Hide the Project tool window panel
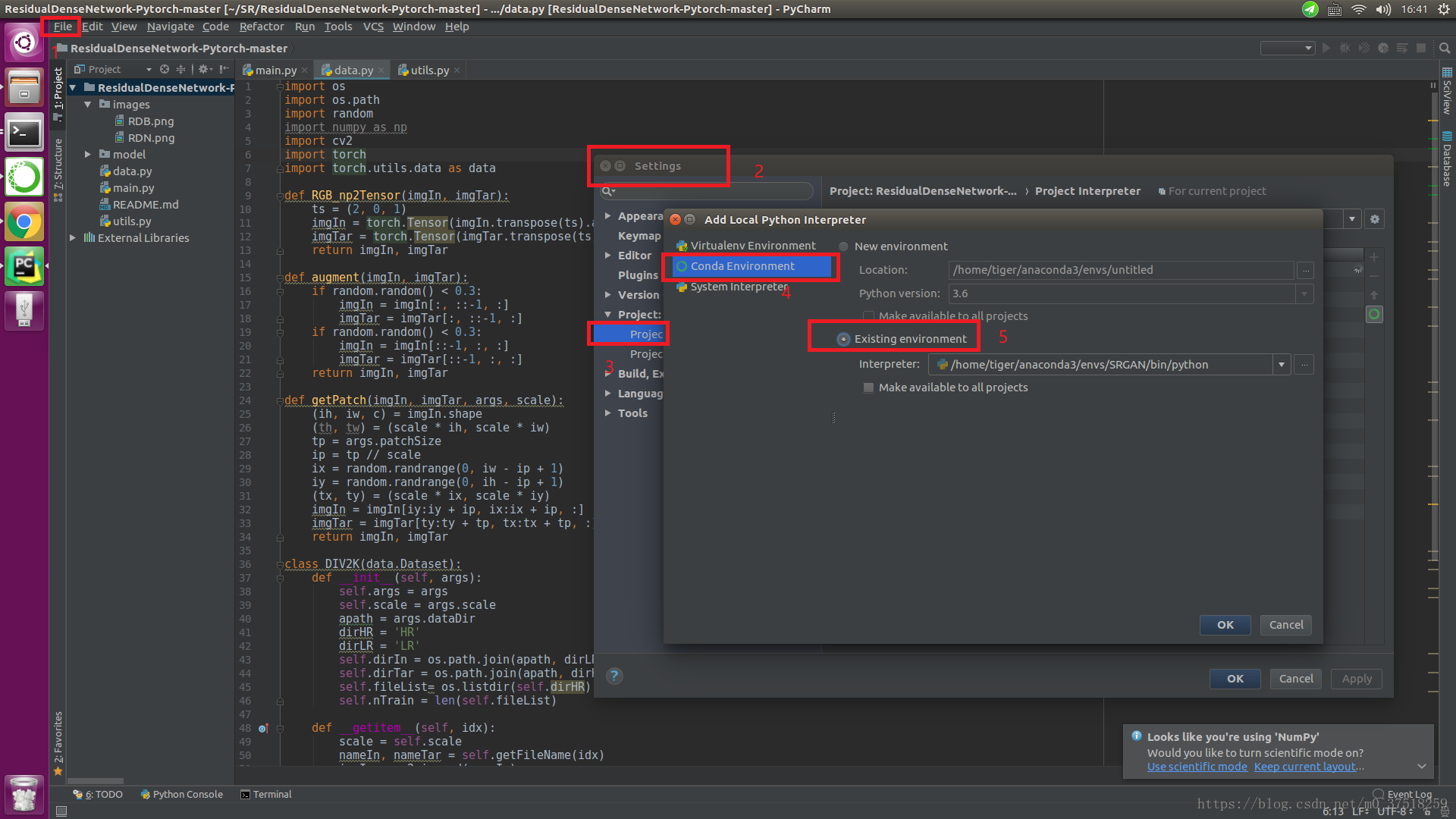The height and width of the screenshot is (819, 1456). click(224, 69)
